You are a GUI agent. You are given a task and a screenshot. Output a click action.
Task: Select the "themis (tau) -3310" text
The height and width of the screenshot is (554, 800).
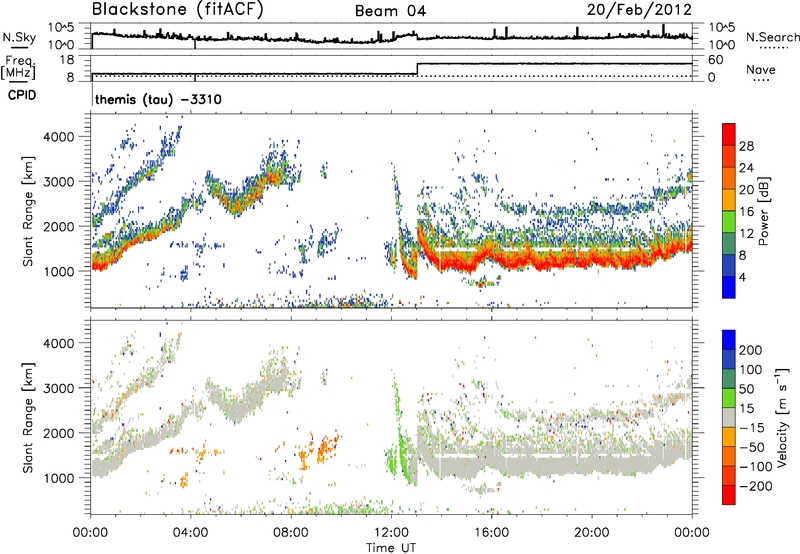(158, 99)
